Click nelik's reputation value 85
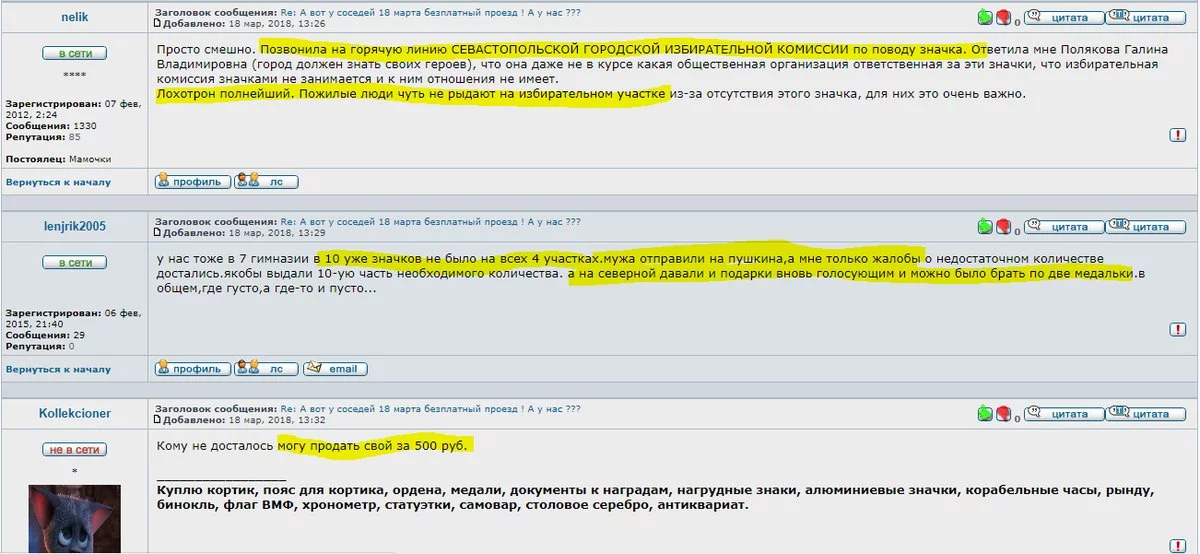 tap(75, 137)
